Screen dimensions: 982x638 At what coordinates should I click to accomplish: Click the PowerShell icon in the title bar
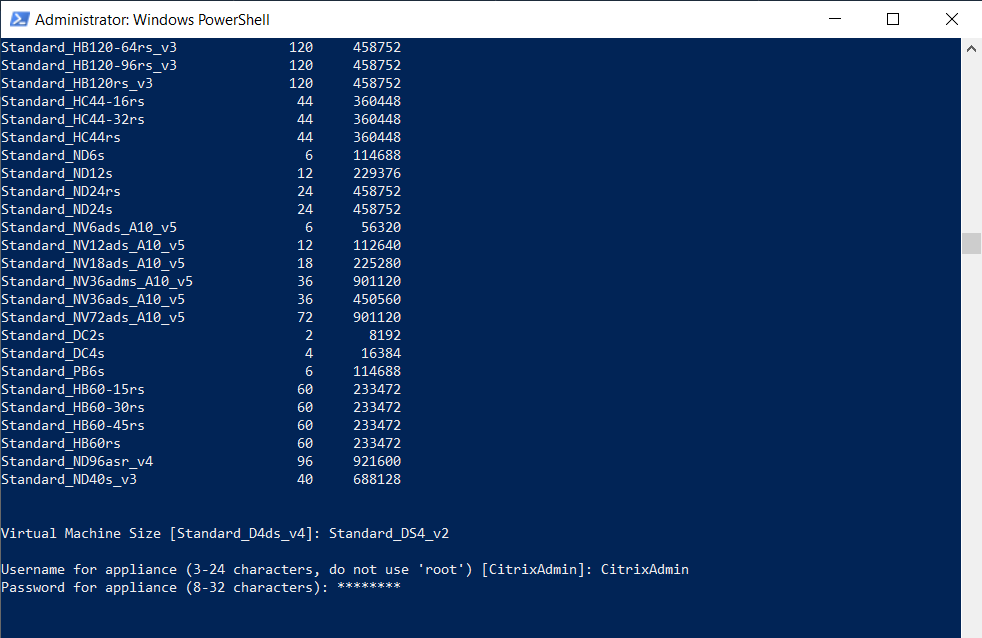point(19,19)
